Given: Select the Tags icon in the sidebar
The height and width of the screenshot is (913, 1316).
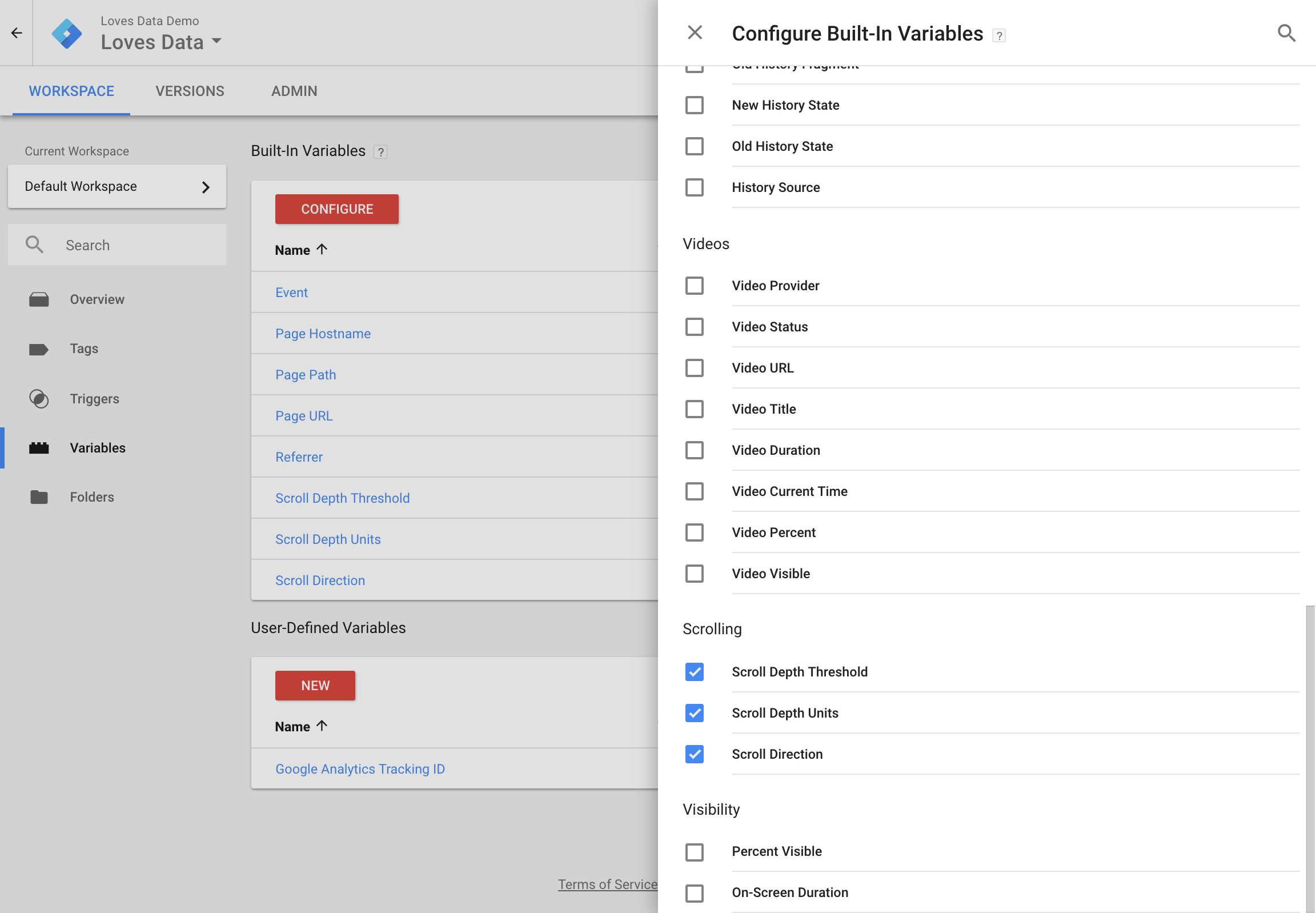Looking at the screenshot, I should click(38, 349).
